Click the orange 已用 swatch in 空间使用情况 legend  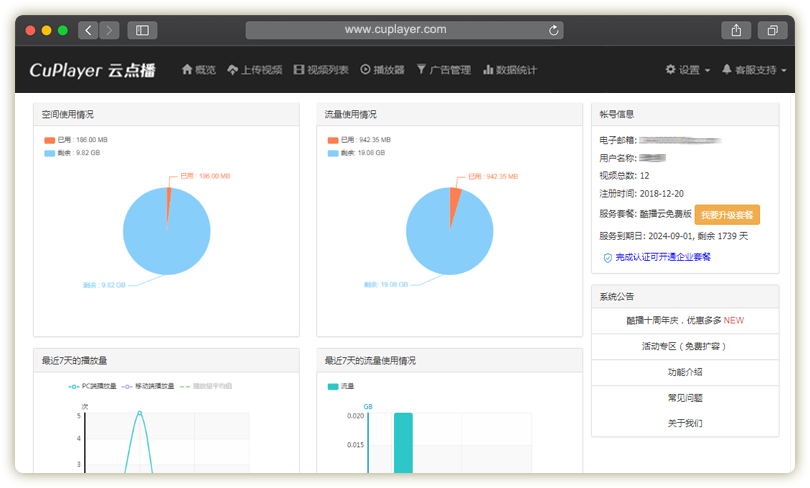49,140
